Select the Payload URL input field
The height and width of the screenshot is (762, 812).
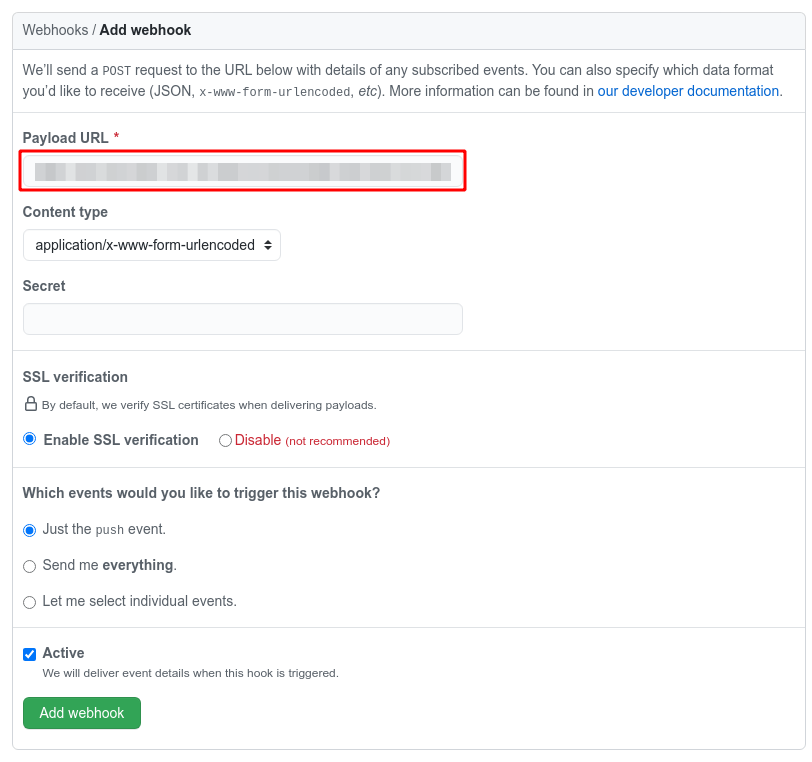(242, 170)
